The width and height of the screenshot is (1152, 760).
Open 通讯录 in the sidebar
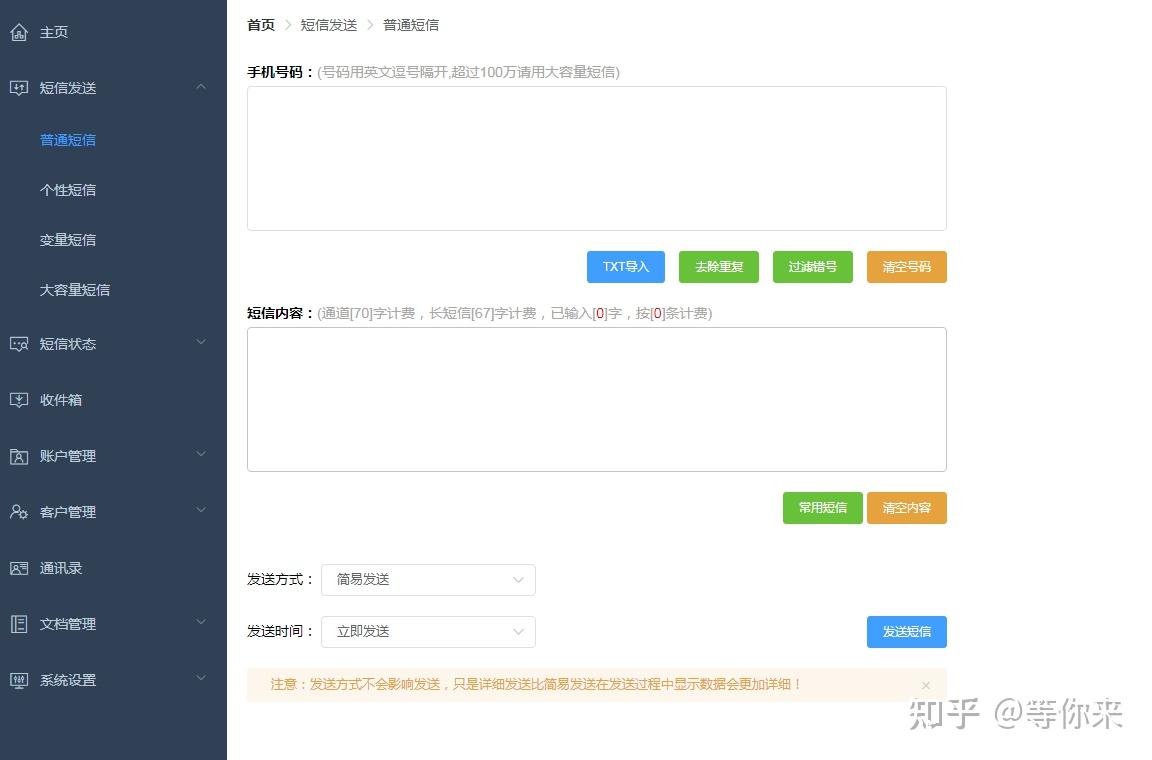coord(61,568)
